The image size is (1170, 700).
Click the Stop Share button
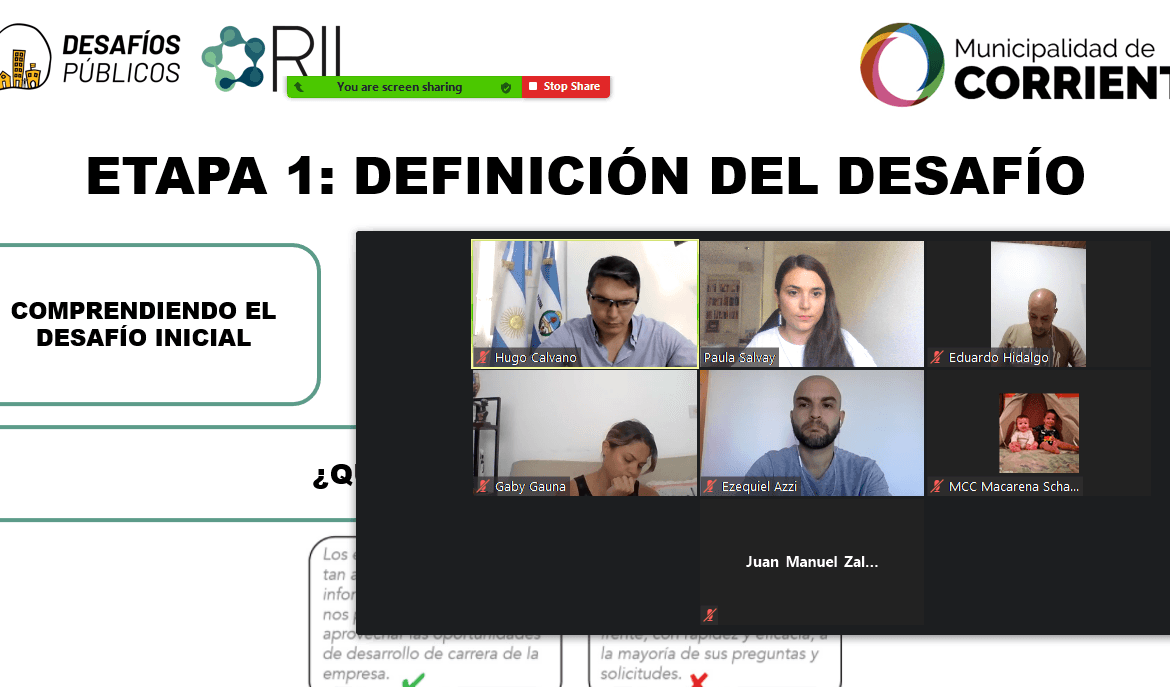565,87
